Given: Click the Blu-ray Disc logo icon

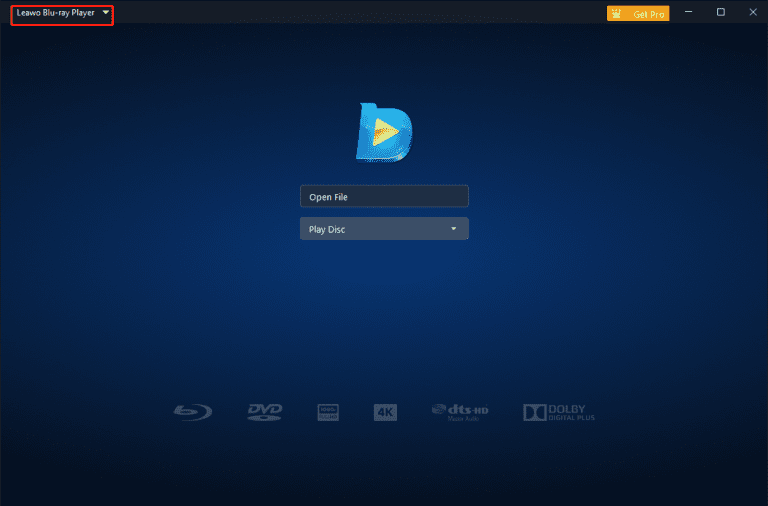Looking at the screenshot, I should pyautogui.click(x=190, y=411).
